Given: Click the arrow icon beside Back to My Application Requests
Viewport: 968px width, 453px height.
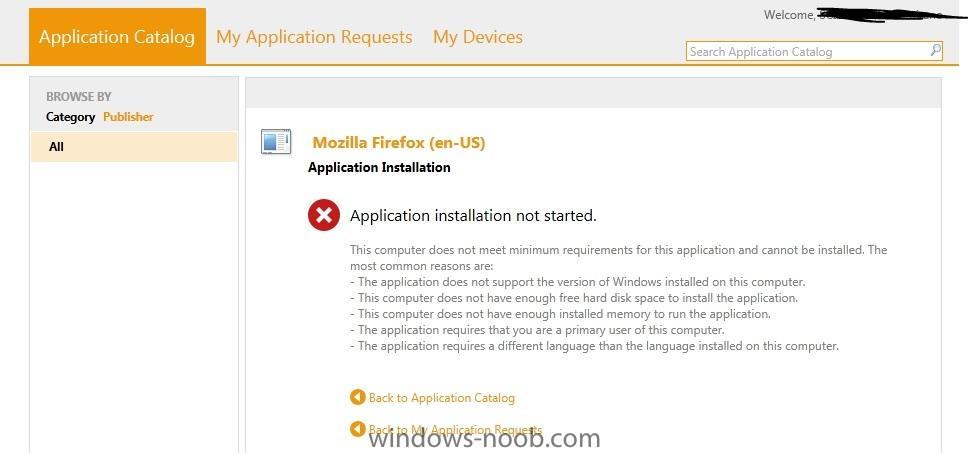Looking at the screenshot, I should 357,429.
